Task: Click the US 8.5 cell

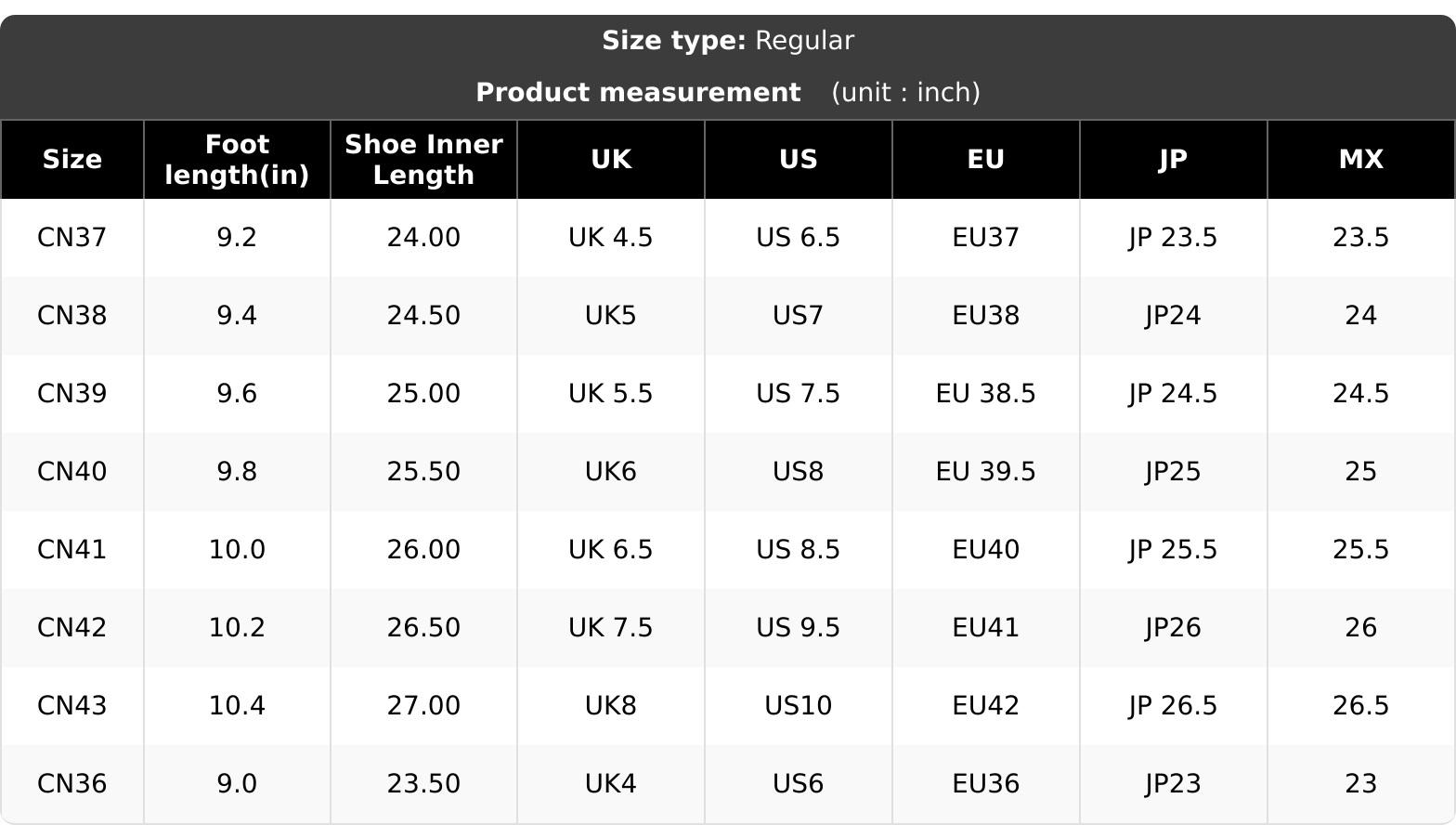Action: coord(799,550)
